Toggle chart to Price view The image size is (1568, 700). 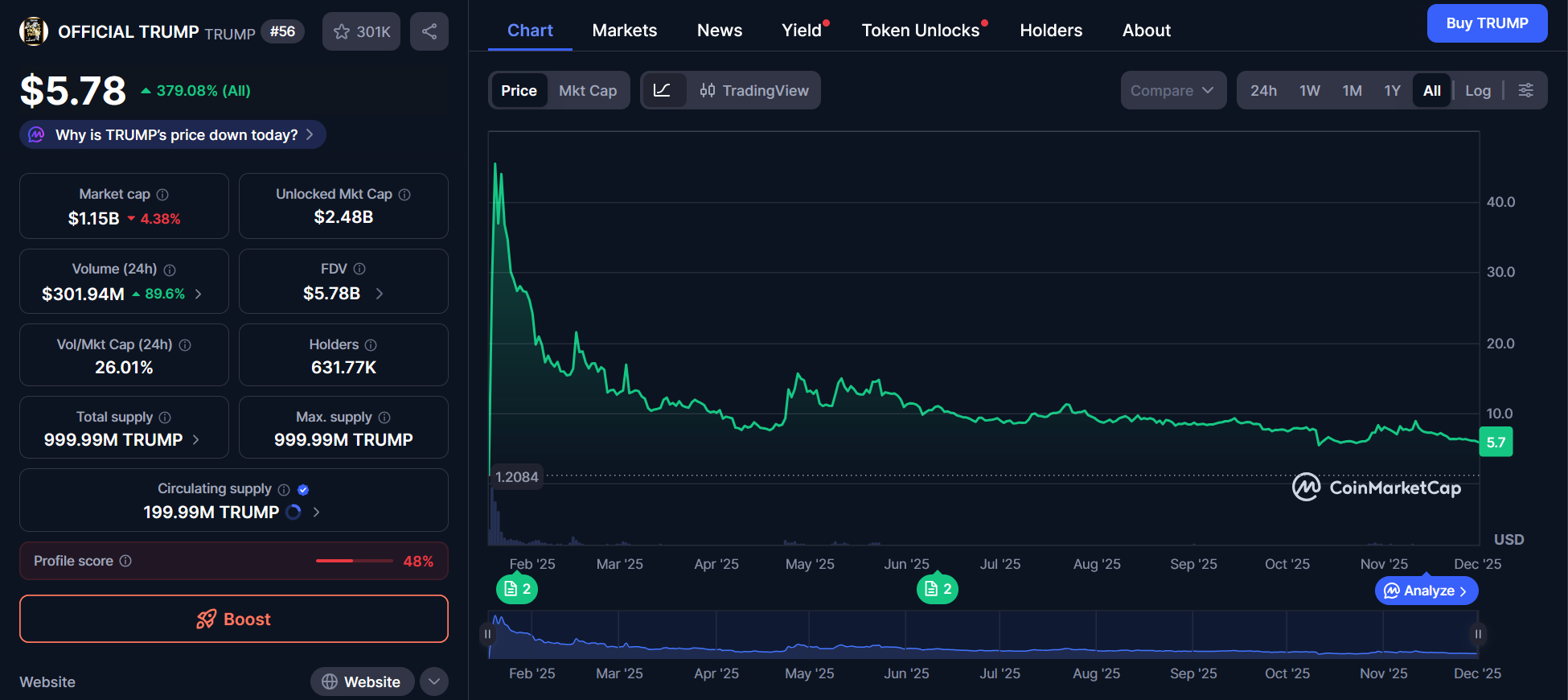[519, 90]
